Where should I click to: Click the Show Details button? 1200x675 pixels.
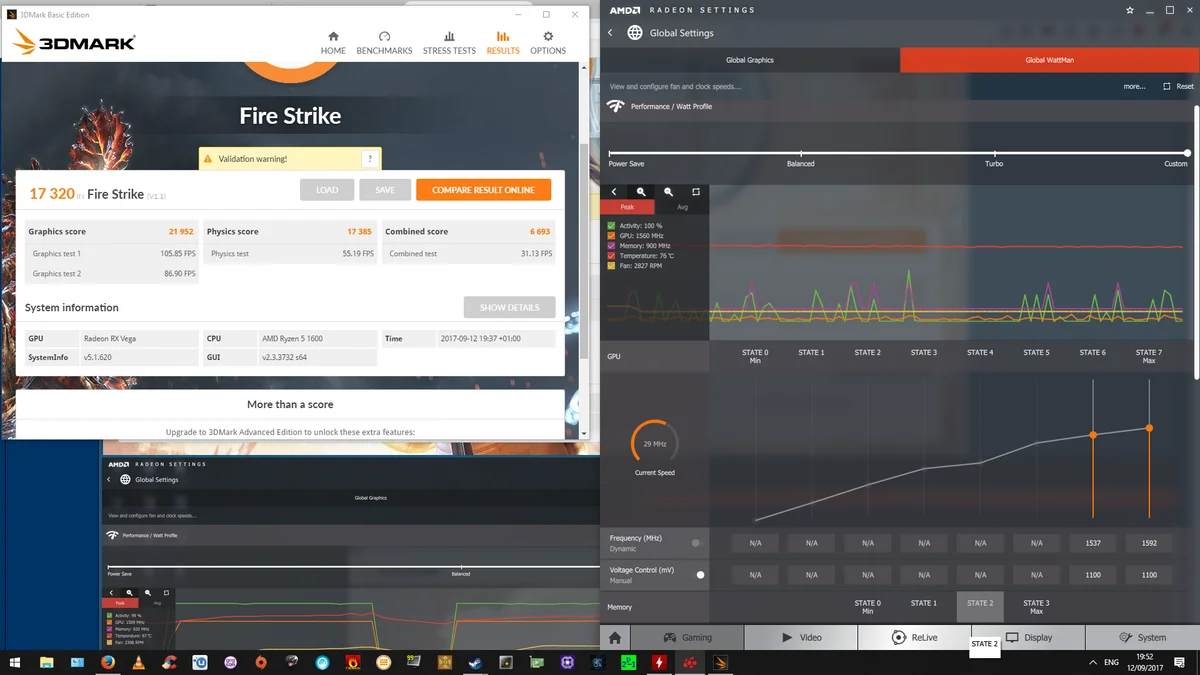509,308
